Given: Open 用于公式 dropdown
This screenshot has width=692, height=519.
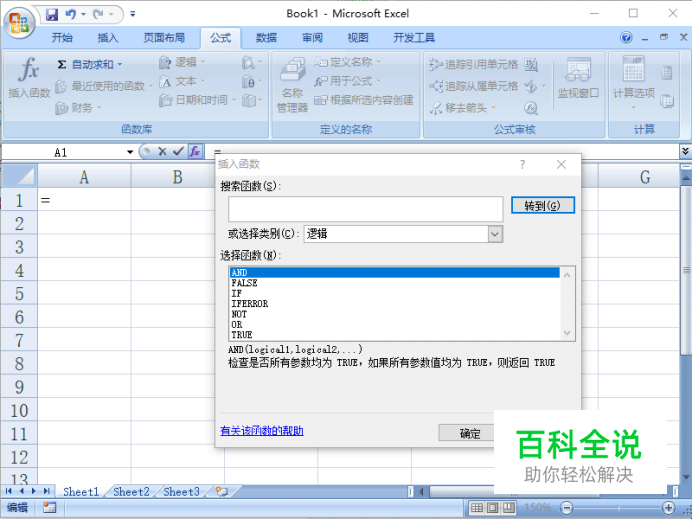Looking at the screenshot, I should click(347, 81).
